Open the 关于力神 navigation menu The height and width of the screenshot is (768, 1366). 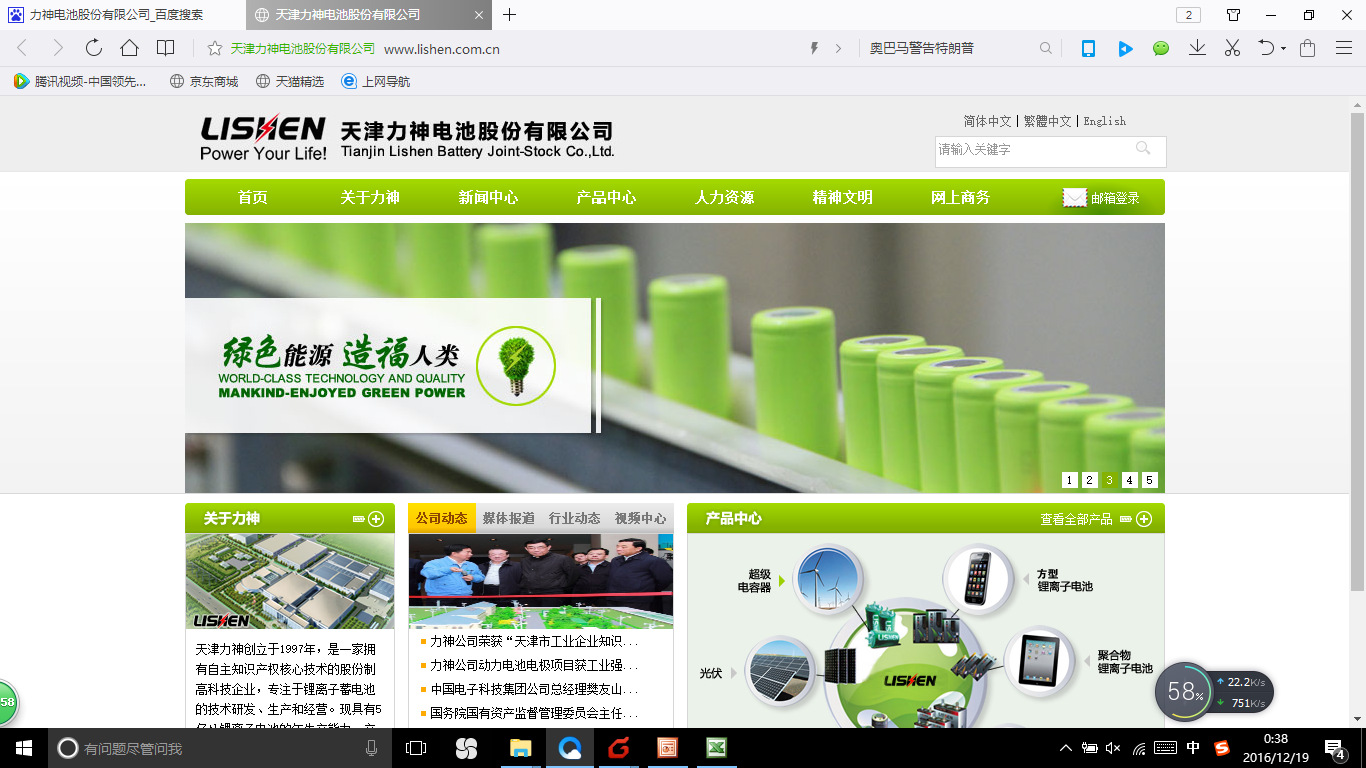click(370, 198)
